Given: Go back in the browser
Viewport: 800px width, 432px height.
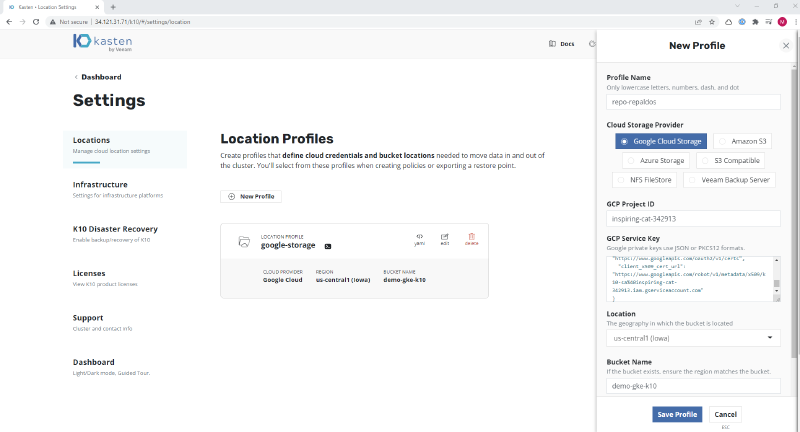Looking at the screenshot, I should tap(9, 22).
